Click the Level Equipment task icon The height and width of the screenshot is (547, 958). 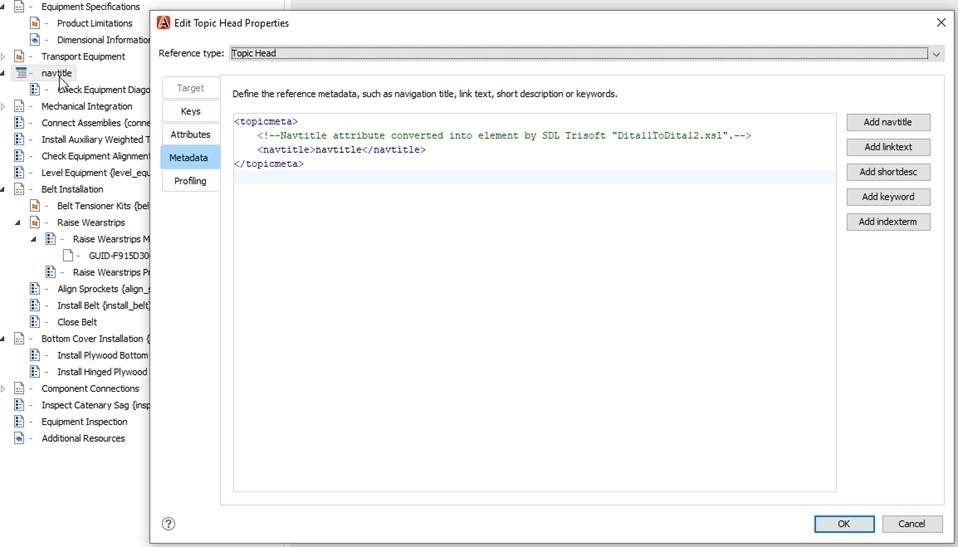click(x=19, y=172)
